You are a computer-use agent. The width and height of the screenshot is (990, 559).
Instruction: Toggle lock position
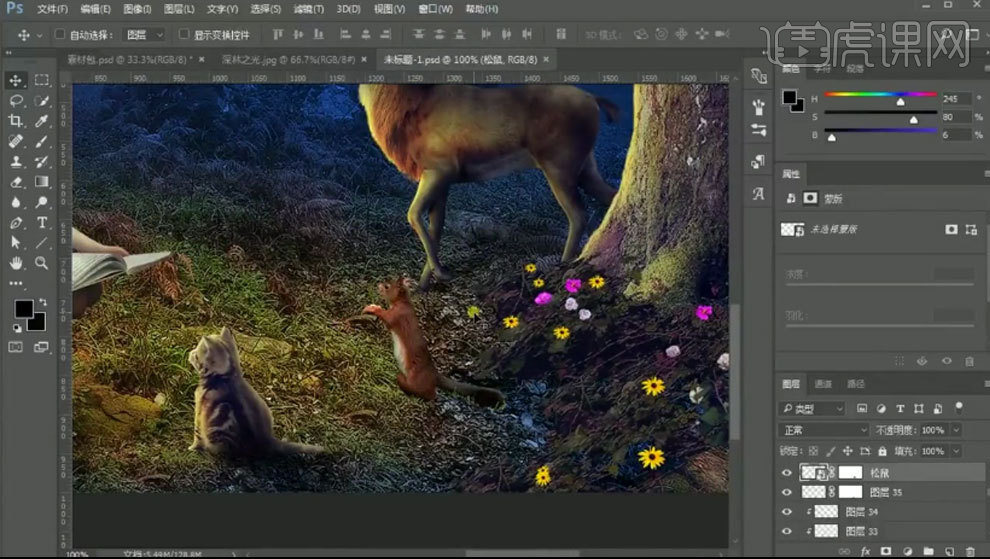848,451
